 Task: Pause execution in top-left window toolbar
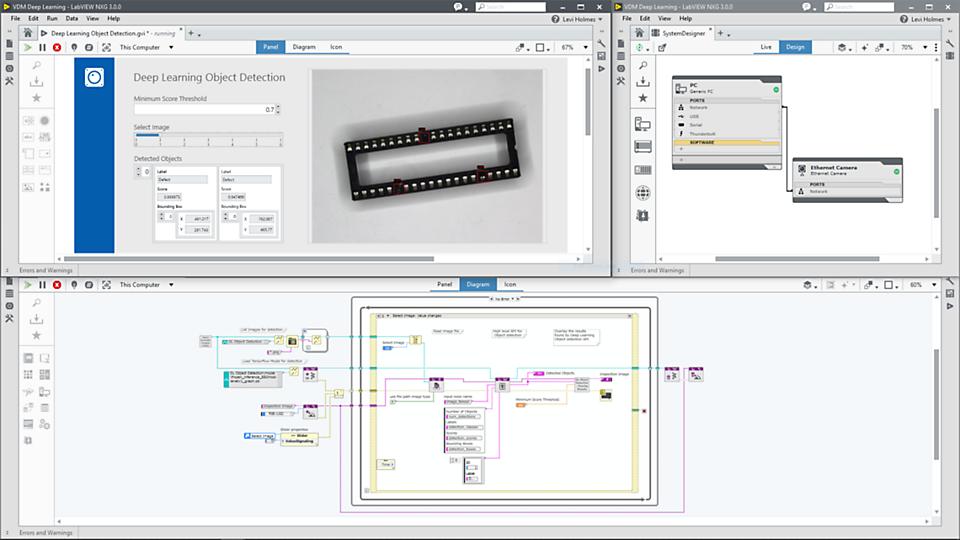(x=42, y=47)
